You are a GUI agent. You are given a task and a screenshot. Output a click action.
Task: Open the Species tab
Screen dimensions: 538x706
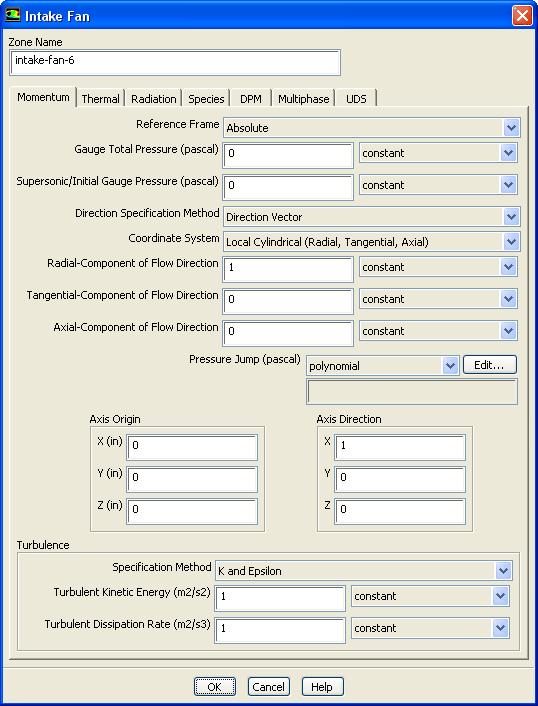click(x=206, y=99)
